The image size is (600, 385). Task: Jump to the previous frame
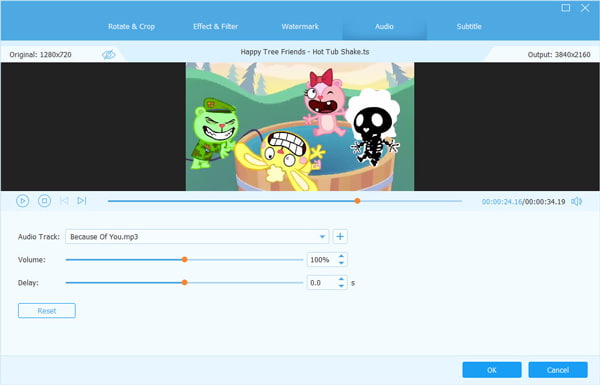[x=64, y=201]
